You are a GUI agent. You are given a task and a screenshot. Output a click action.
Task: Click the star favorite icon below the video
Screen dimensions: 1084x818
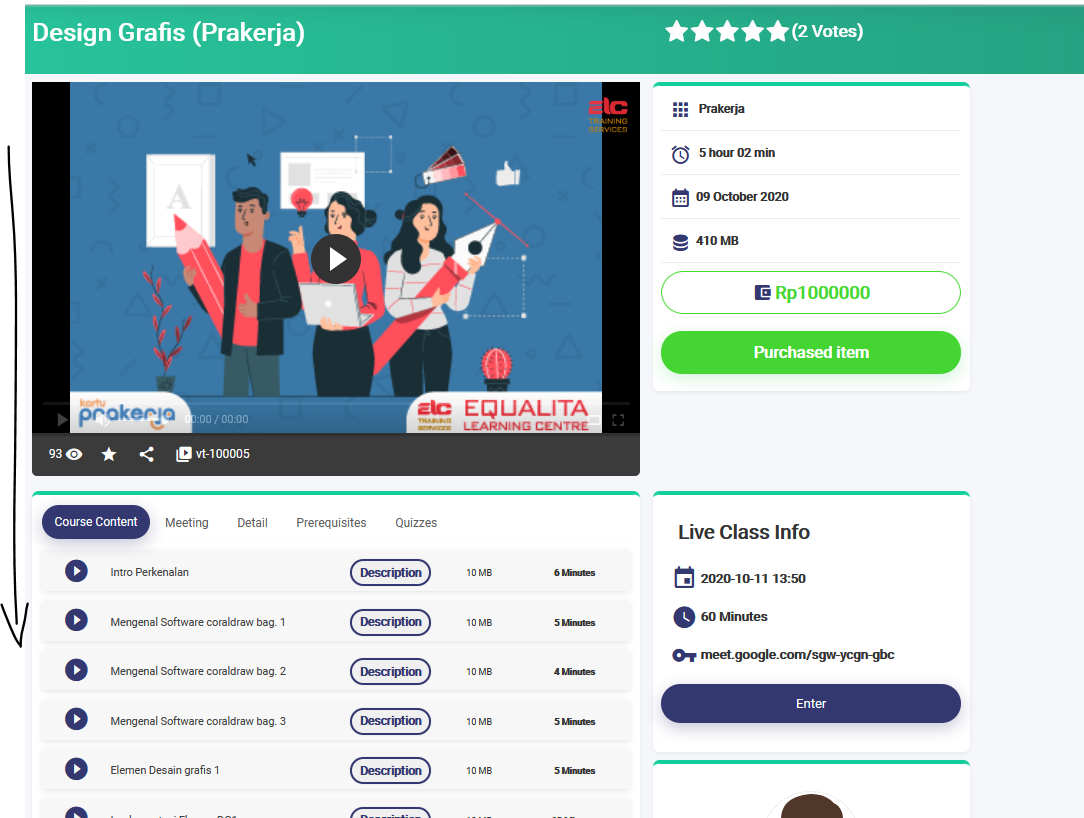point(109,454)
